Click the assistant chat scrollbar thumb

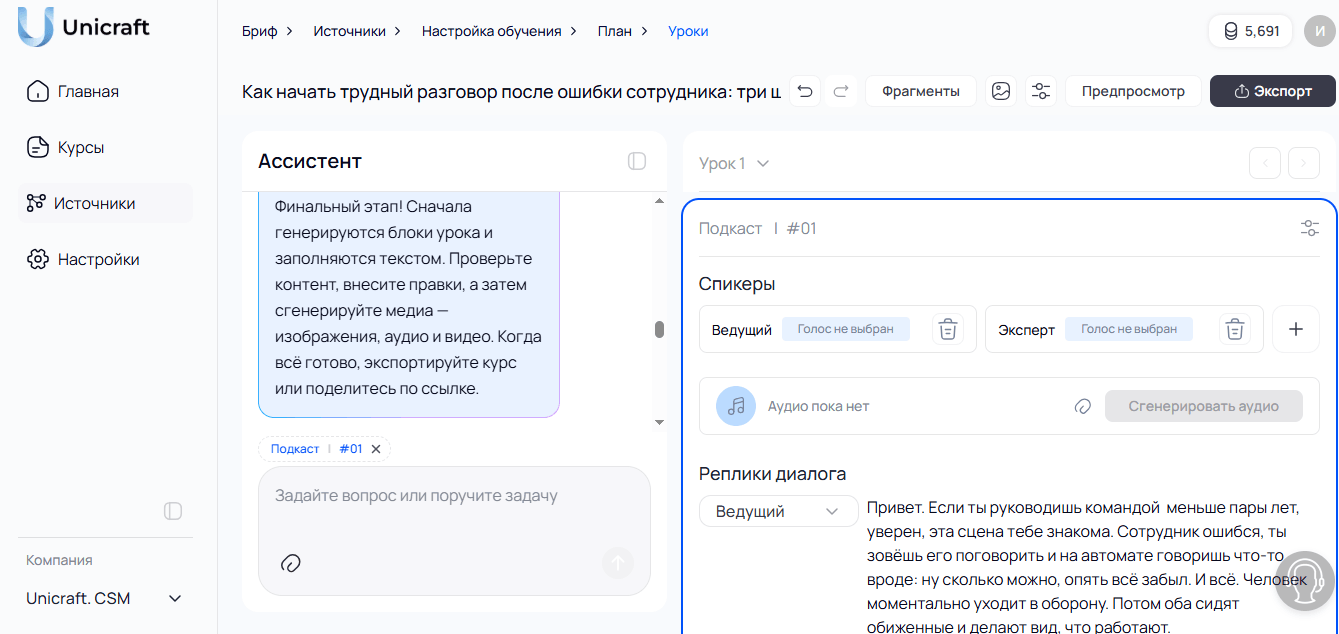tap(659, 329)
